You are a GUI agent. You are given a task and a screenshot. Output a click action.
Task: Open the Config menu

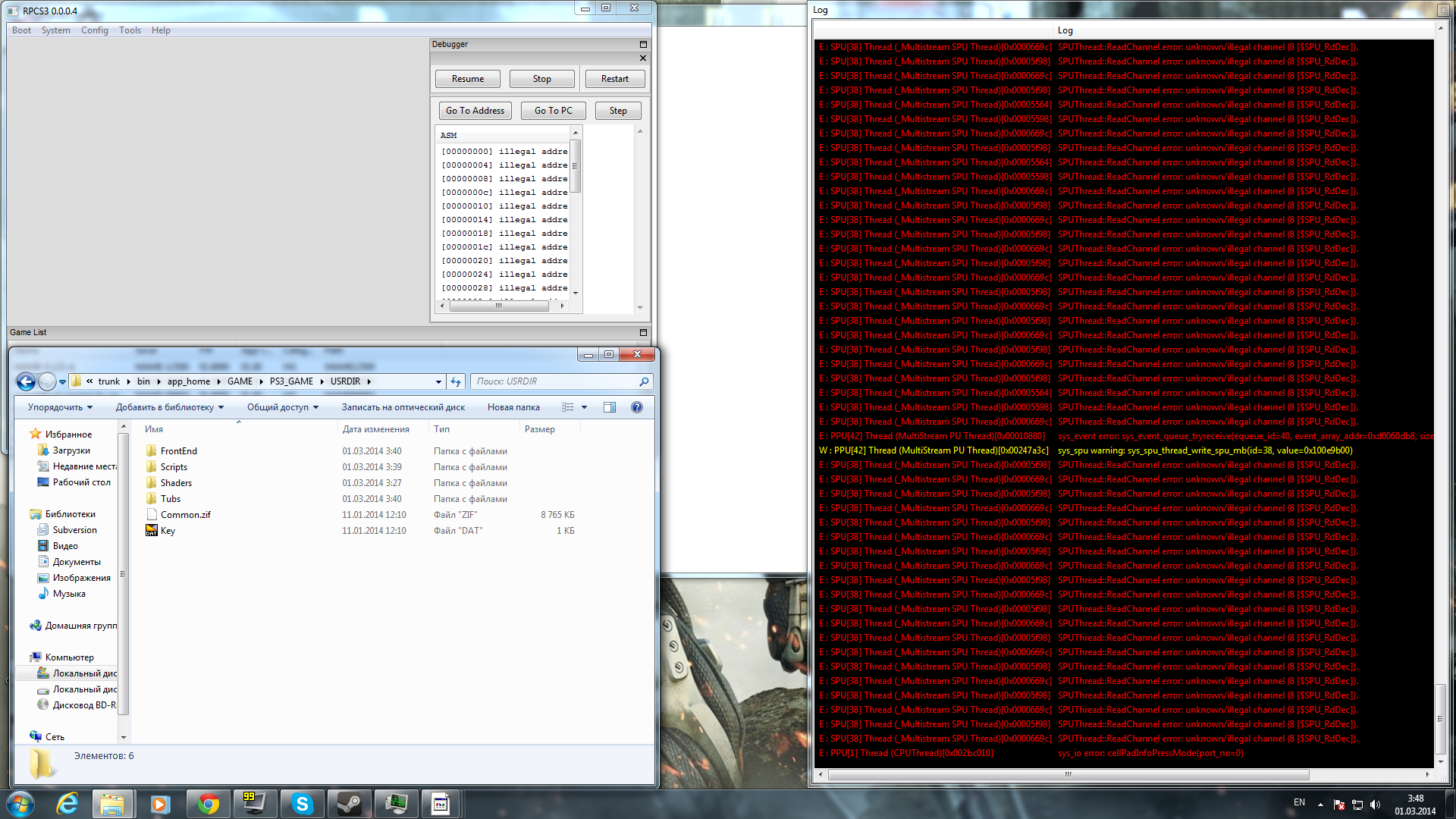[x=95, y=30]
